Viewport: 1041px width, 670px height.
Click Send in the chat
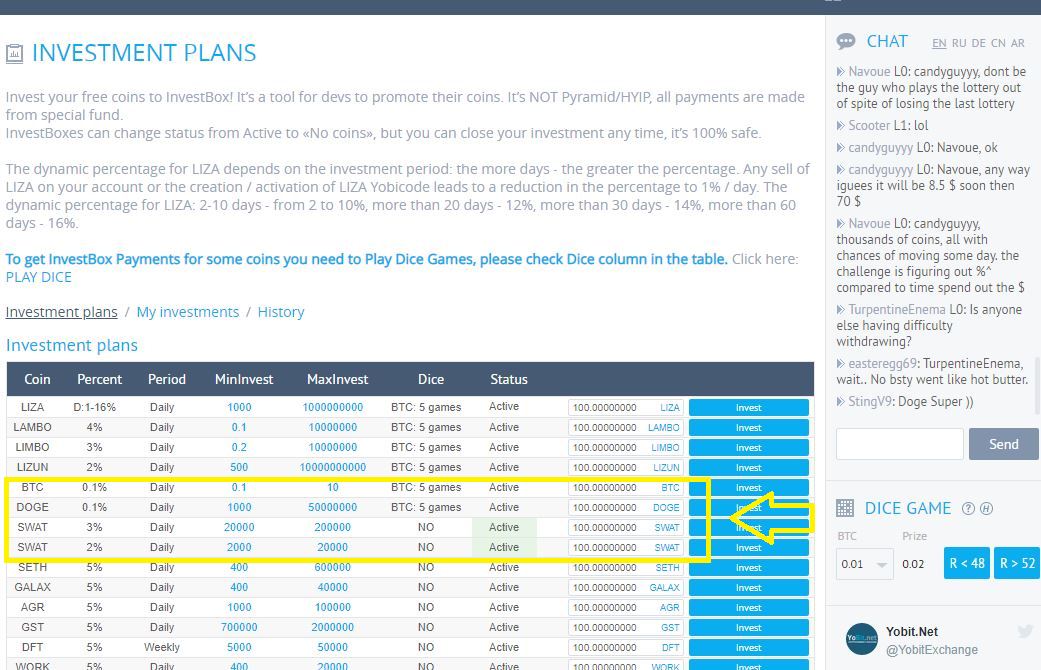coord(1003,444)
